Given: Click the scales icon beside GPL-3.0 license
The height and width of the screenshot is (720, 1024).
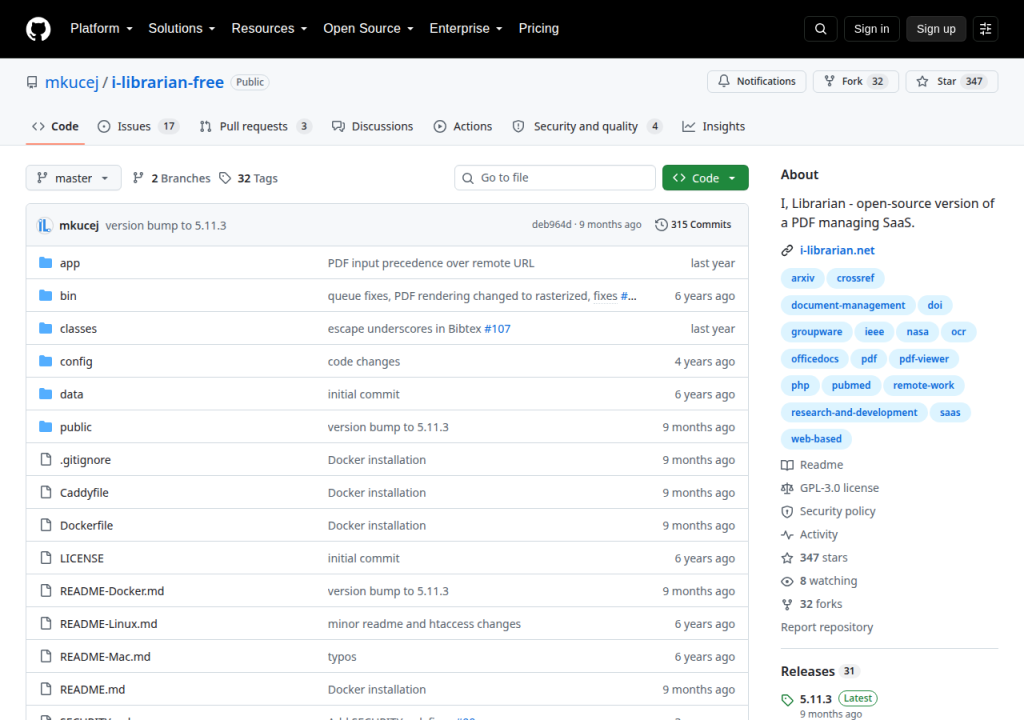Looking at the screenshot, I should coord(787,488).
